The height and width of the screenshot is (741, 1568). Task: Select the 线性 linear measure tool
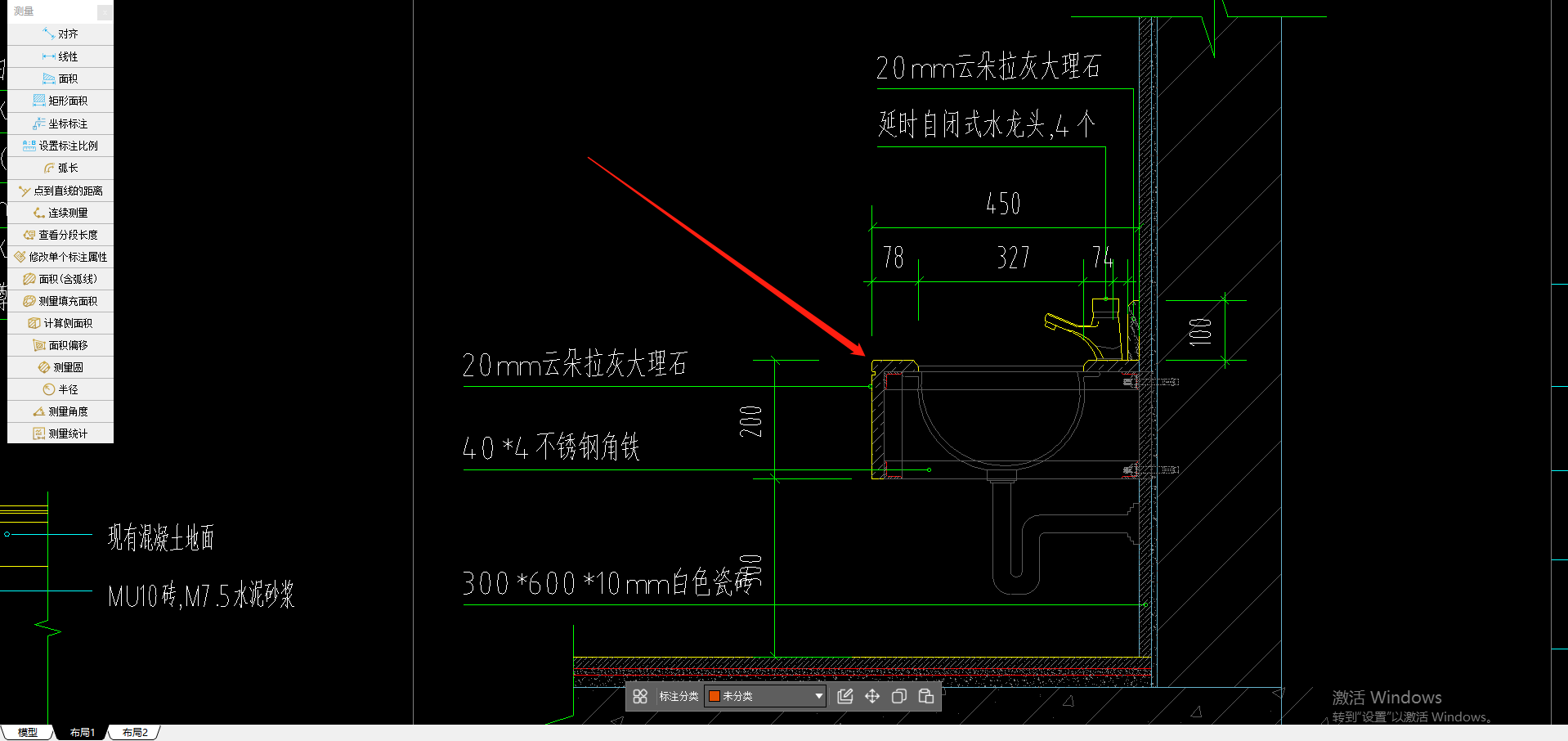pyautogui.click(x=60, y=56)
